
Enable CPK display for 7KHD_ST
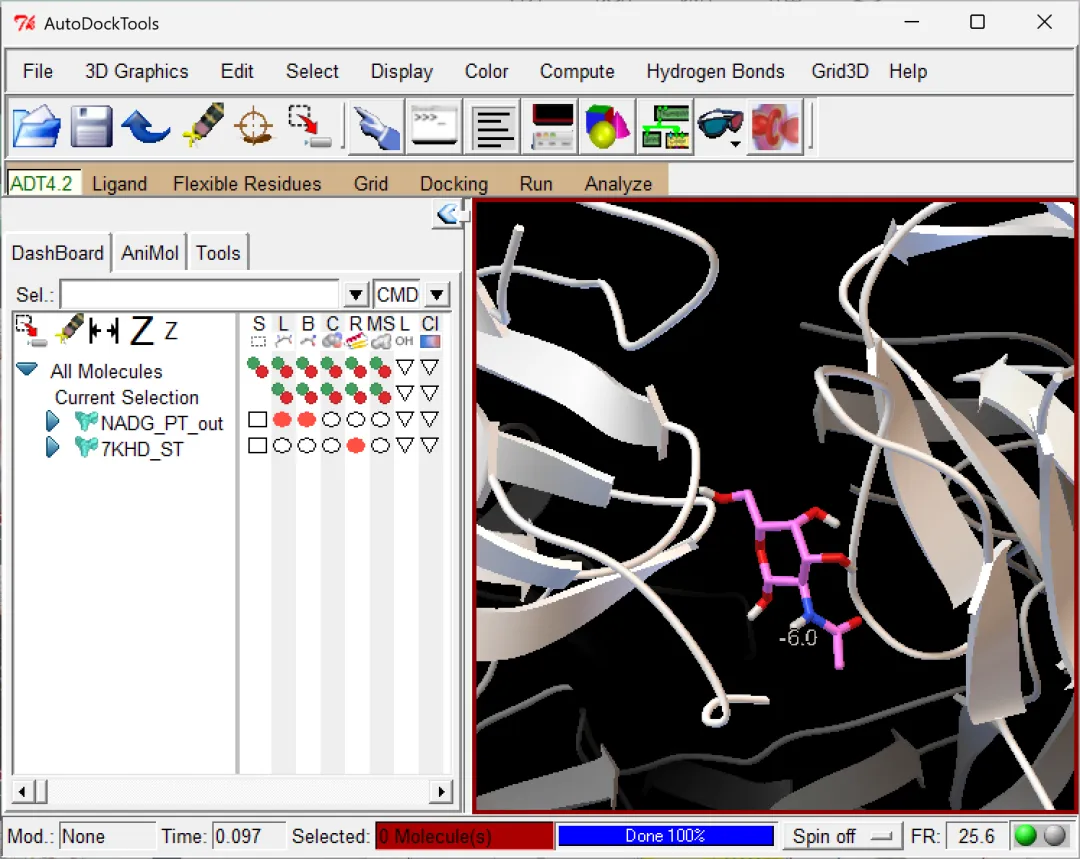point(331,446)
